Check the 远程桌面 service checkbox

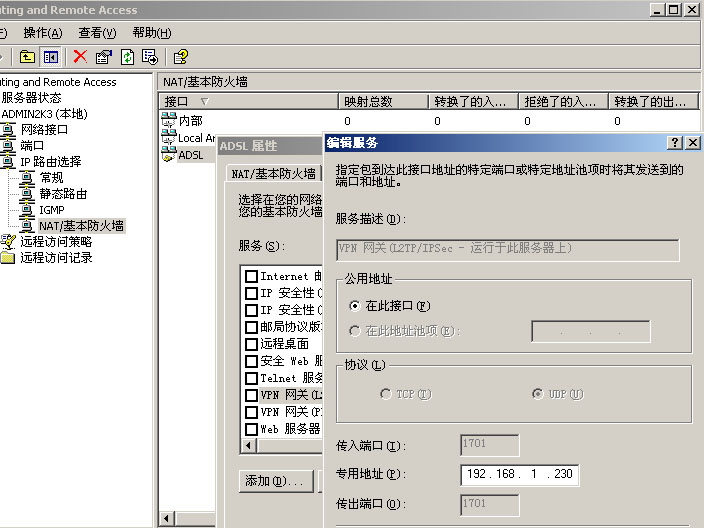251,344
